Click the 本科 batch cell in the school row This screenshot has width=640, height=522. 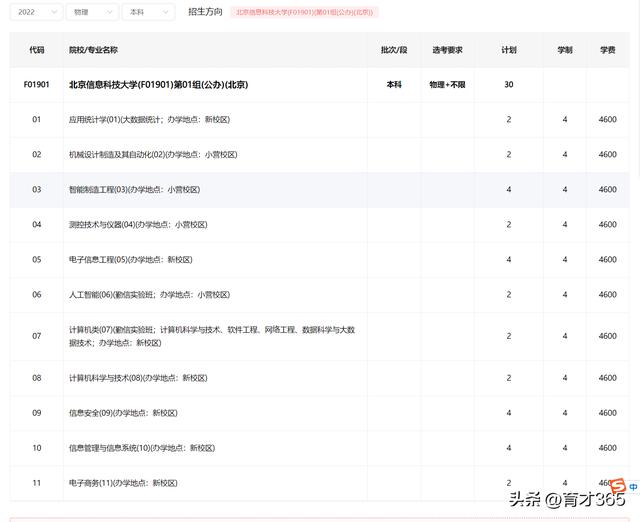[x=394, y=84]
